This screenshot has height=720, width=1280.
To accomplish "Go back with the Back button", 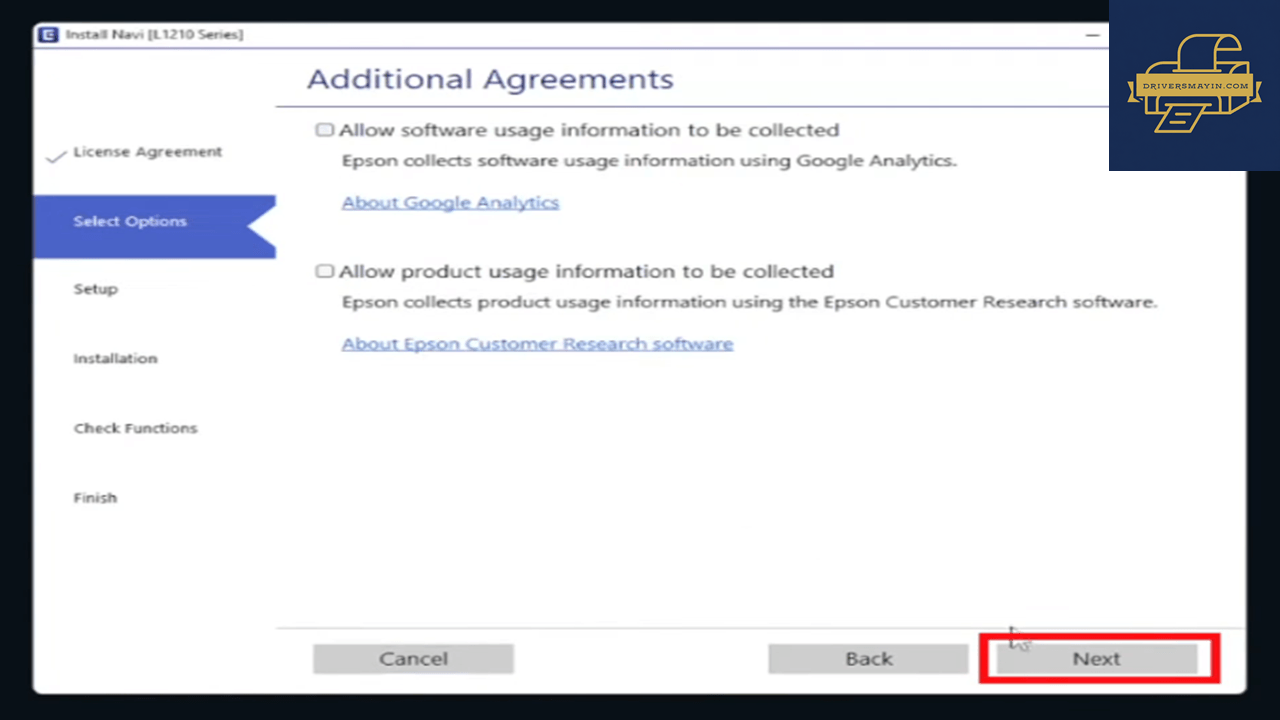I will click(x=868, y=659).
